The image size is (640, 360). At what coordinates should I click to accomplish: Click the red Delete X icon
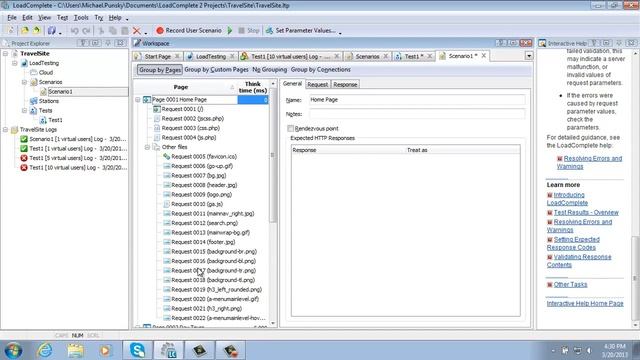pyautogui.click(x=137, y=31)
